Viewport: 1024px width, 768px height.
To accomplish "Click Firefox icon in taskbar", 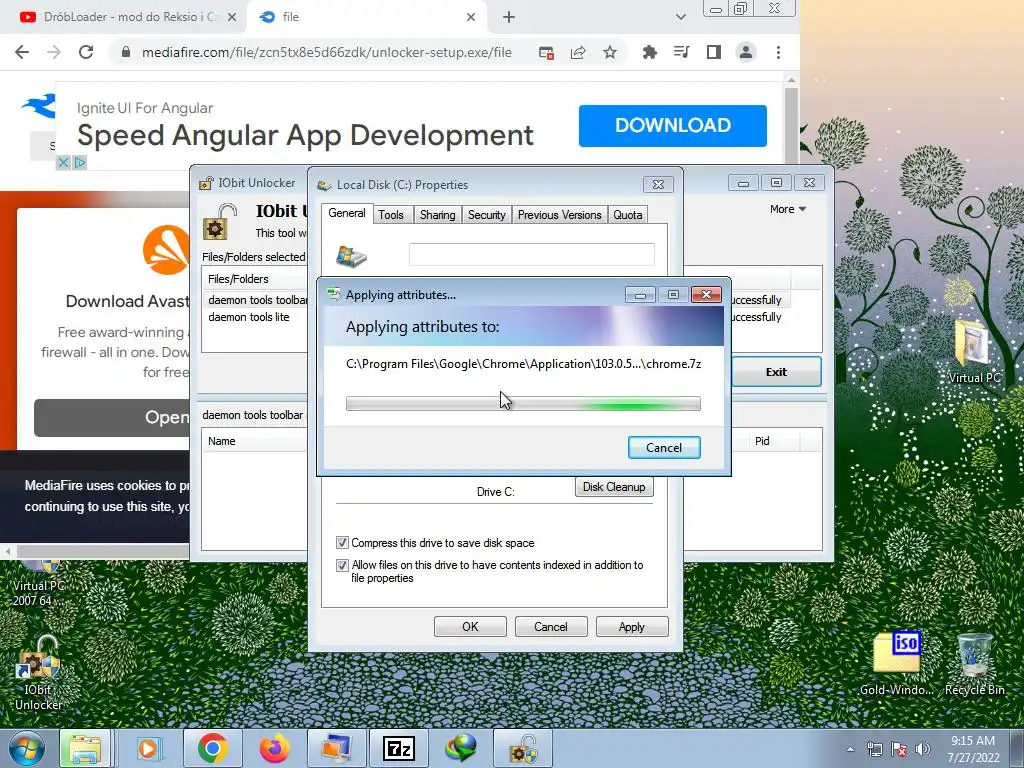I will point(274,749).
